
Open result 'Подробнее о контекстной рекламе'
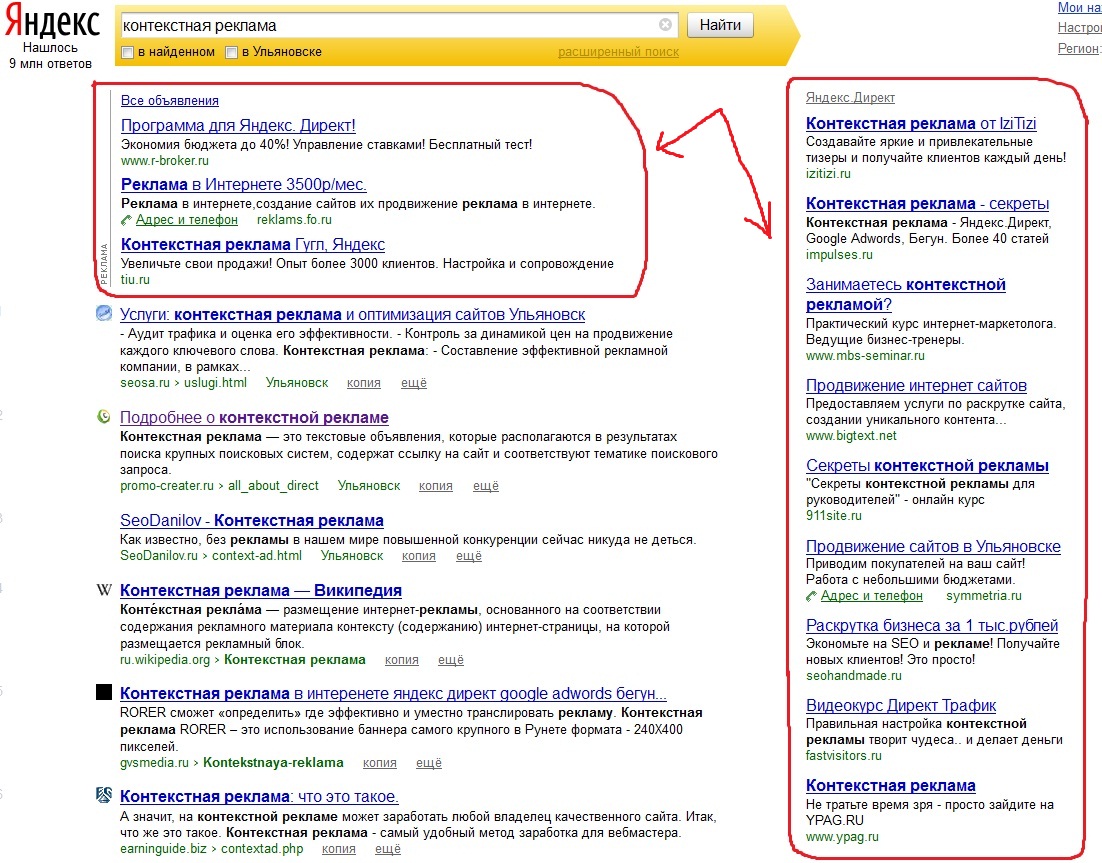[254, 417]
